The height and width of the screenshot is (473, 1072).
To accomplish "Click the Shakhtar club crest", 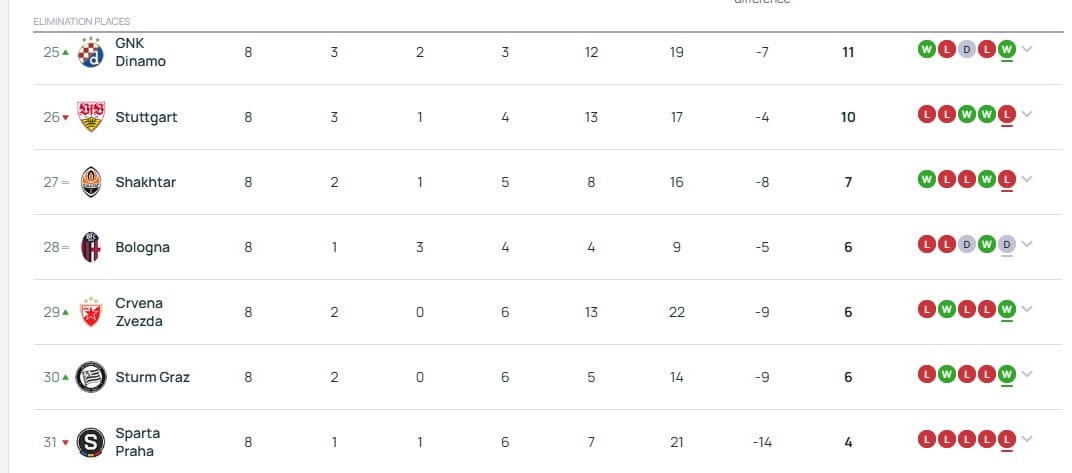I will tap(90, 182).
